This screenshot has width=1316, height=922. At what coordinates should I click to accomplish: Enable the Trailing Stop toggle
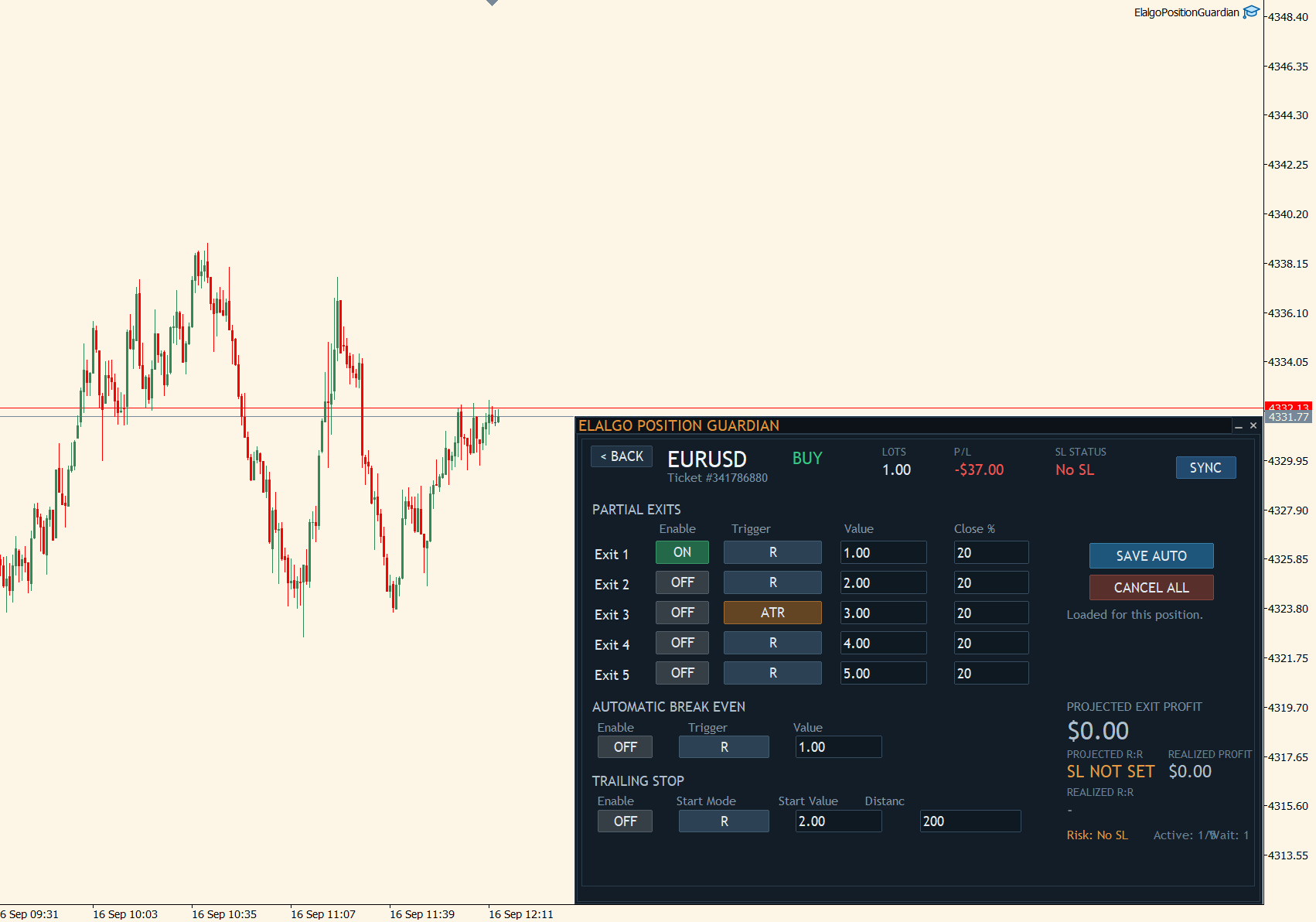point(625,821)
